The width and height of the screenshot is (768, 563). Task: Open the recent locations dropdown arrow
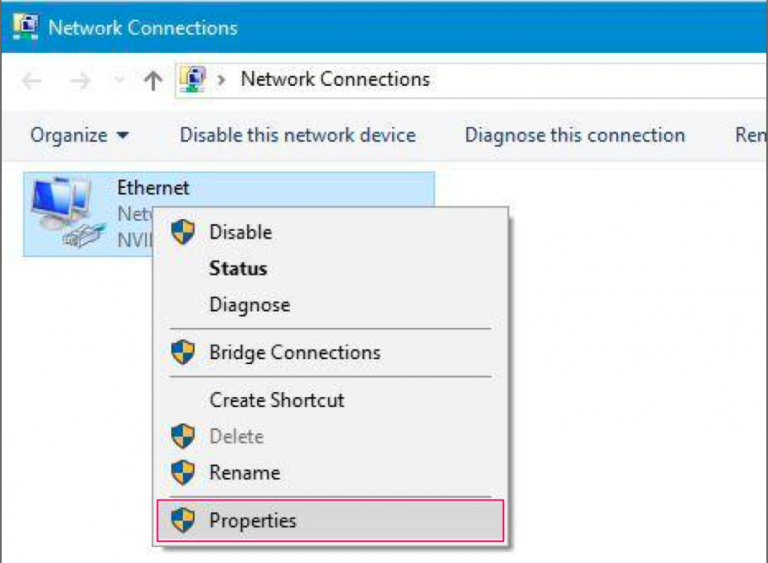pyautogui.click(x=119, y=80)
